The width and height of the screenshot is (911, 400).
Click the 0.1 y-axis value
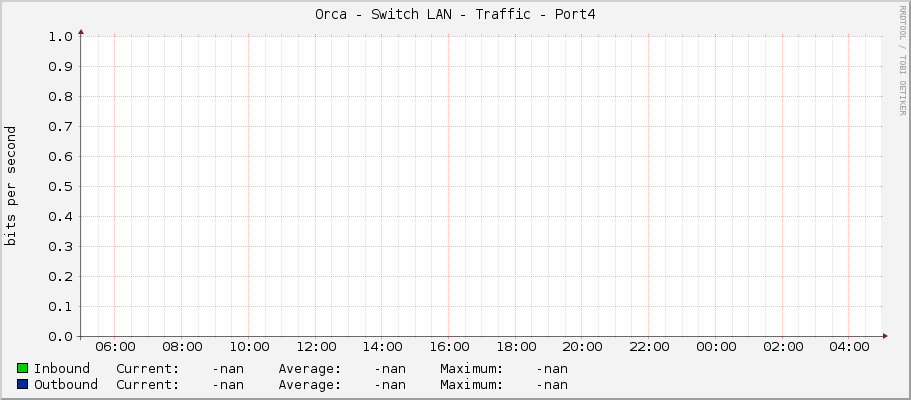click(x=60, y=307)
